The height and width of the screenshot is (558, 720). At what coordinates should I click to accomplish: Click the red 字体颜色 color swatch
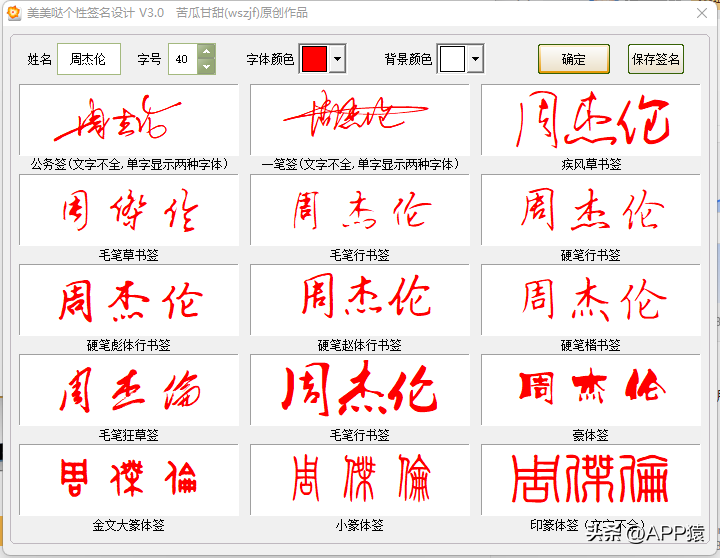tap(314, 59)
